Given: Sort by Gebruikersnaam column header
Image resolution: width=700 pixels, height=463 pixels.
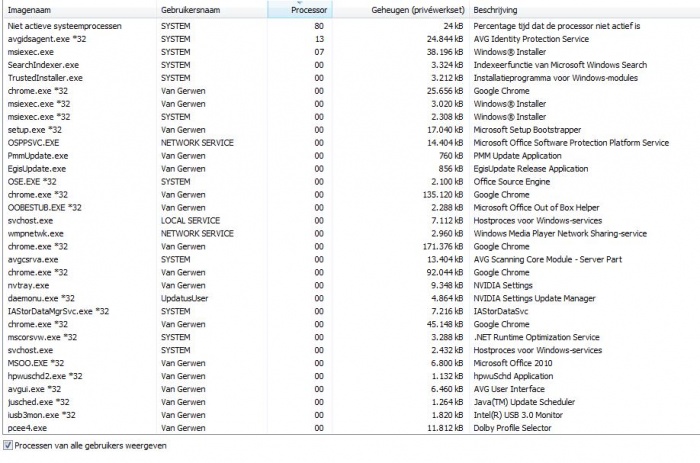Looking at the screenshot, I should tap(212, 10).
